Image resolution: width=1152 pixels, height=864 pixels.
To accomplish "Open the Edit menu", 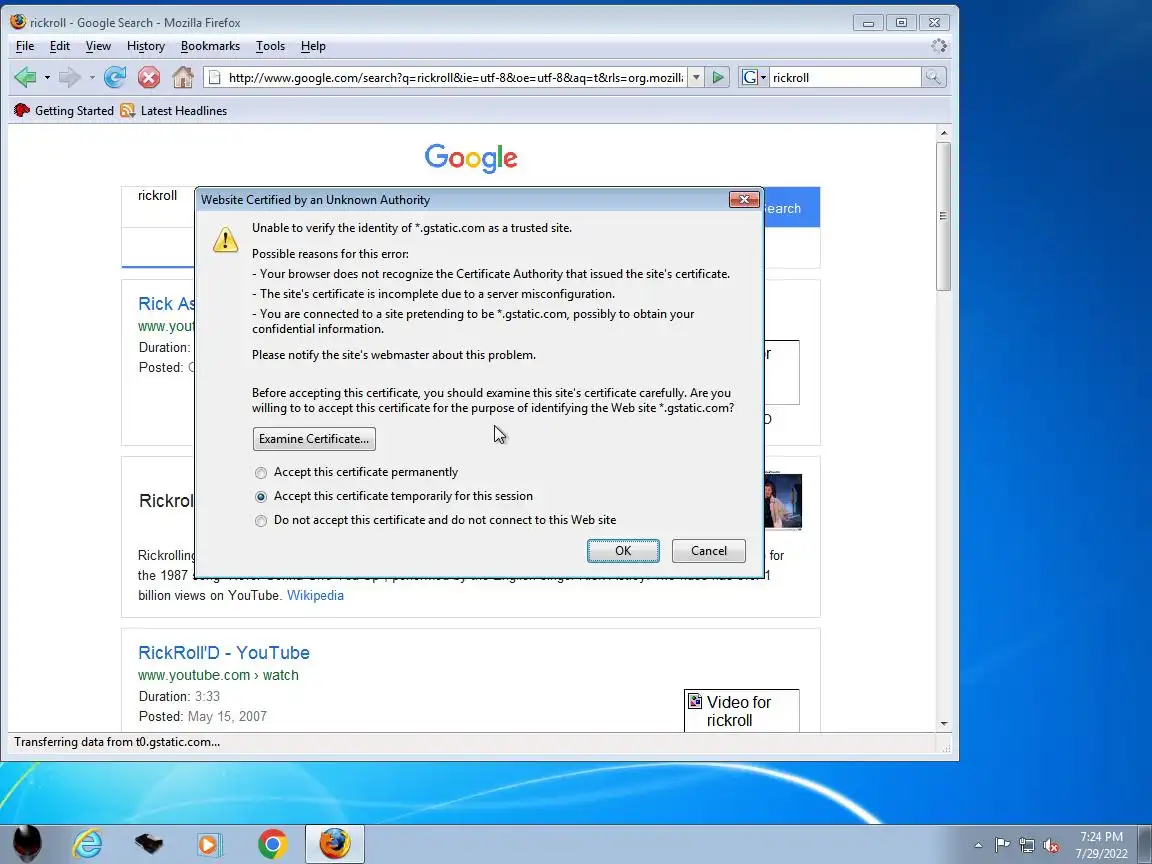I will click(x=60, y=46).
